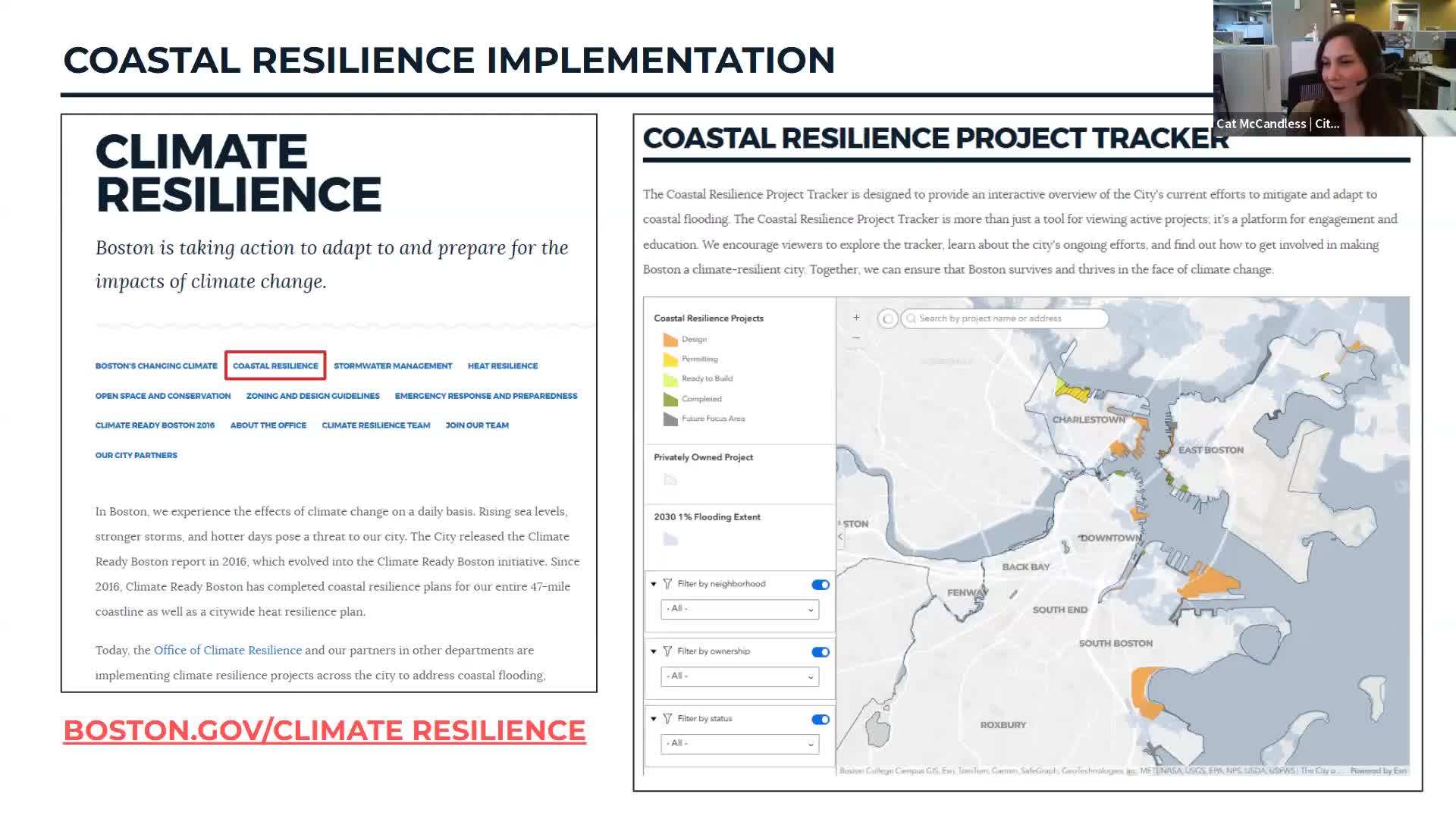Open the boston.gov/climate resilience URL

coord(325,730)
